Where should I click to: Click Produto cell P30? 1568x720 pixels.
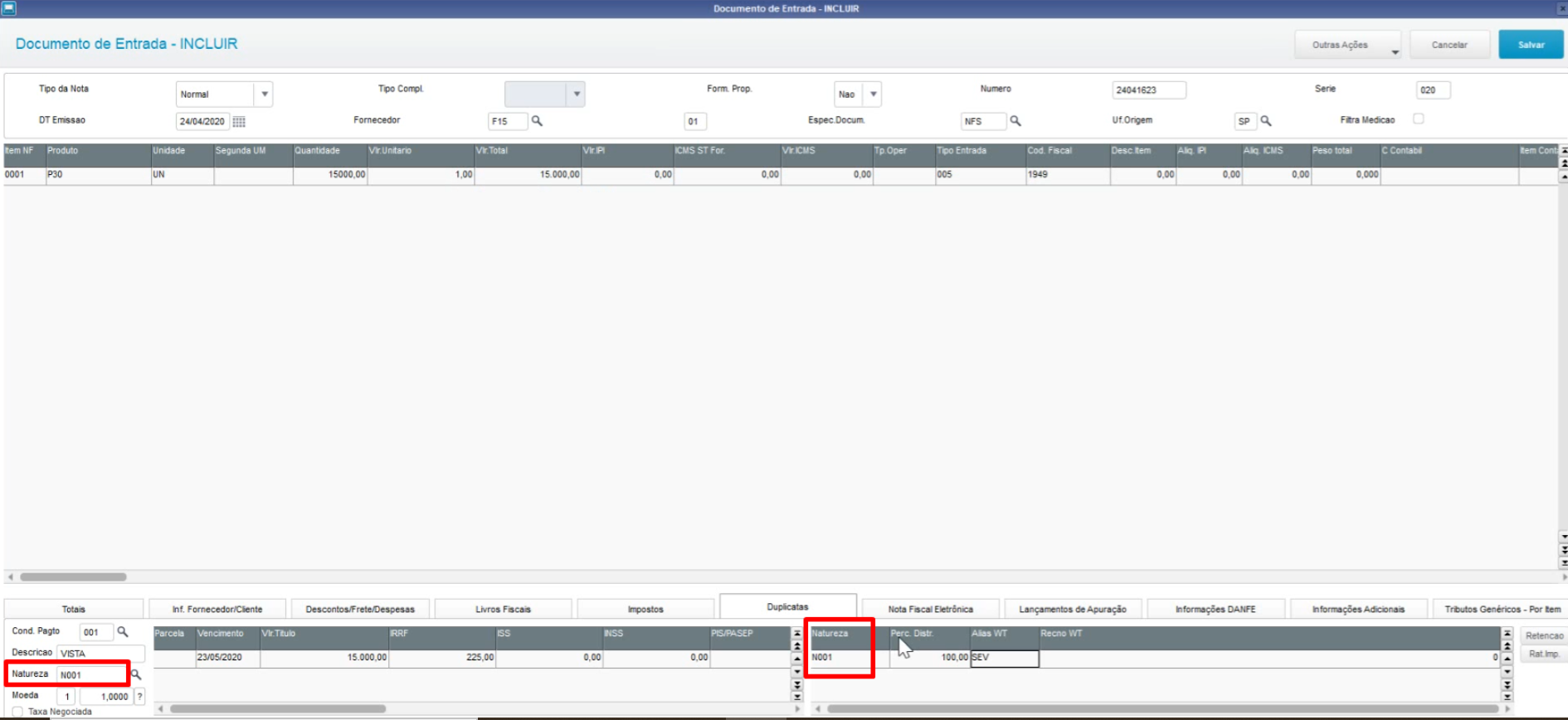(98, 175)
